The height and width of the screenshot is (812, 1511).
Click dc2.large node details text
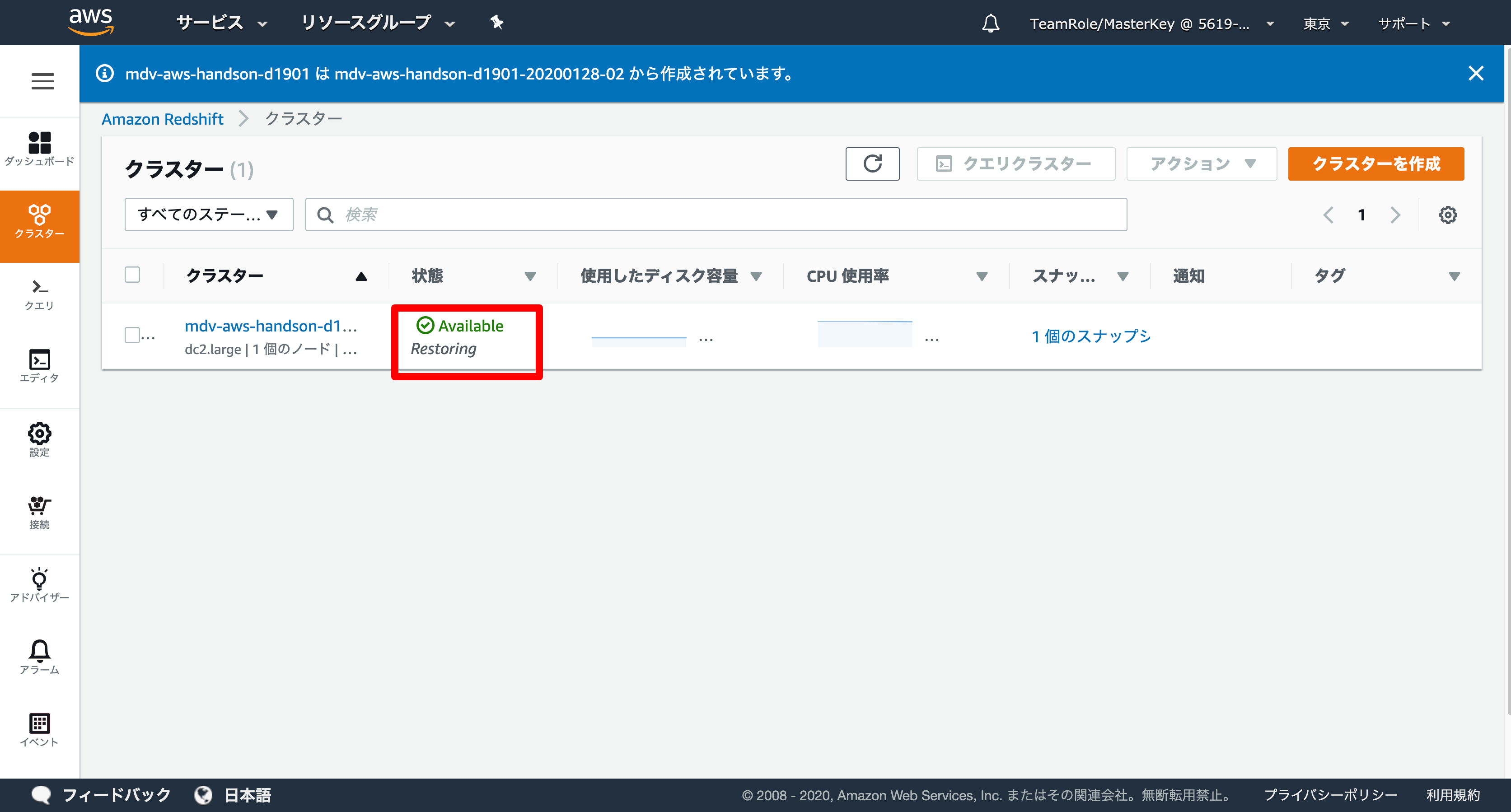coord(271,350)
